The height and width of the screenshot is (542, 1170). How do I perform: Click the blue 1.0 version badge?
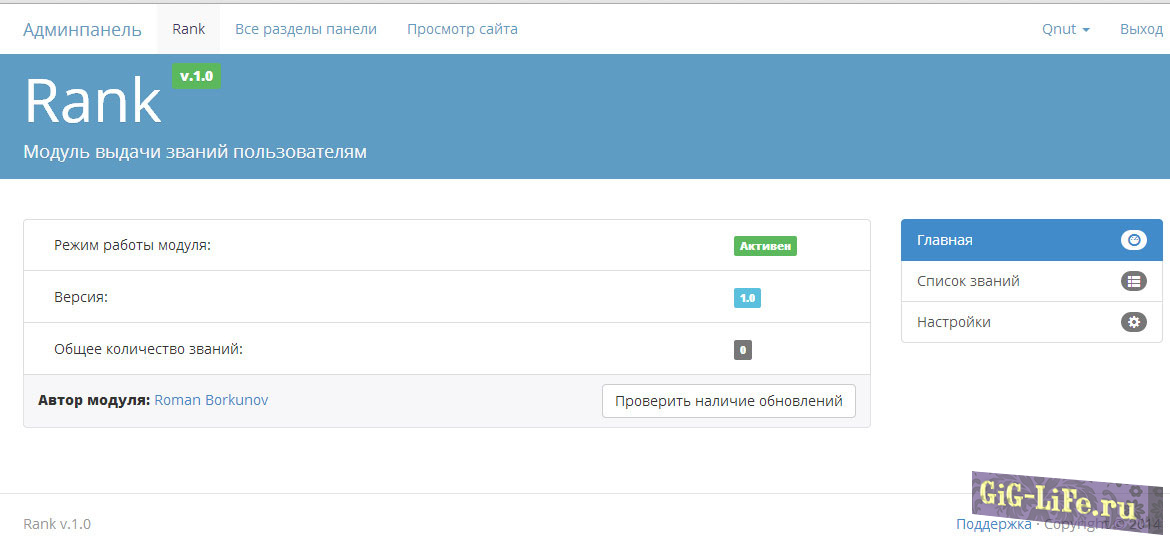point(747,298)
